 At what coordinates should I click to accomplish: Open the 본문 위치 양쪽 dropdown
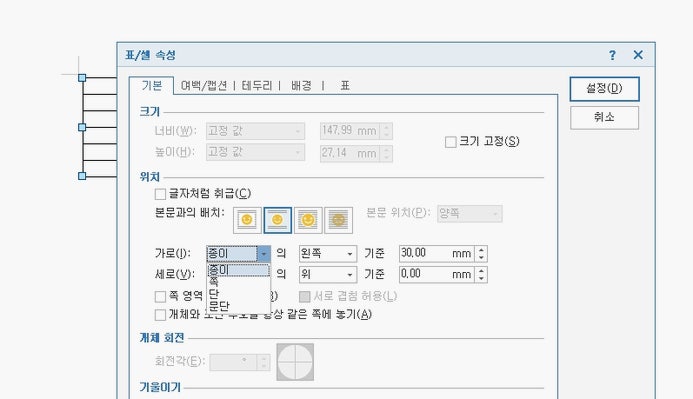470,214
